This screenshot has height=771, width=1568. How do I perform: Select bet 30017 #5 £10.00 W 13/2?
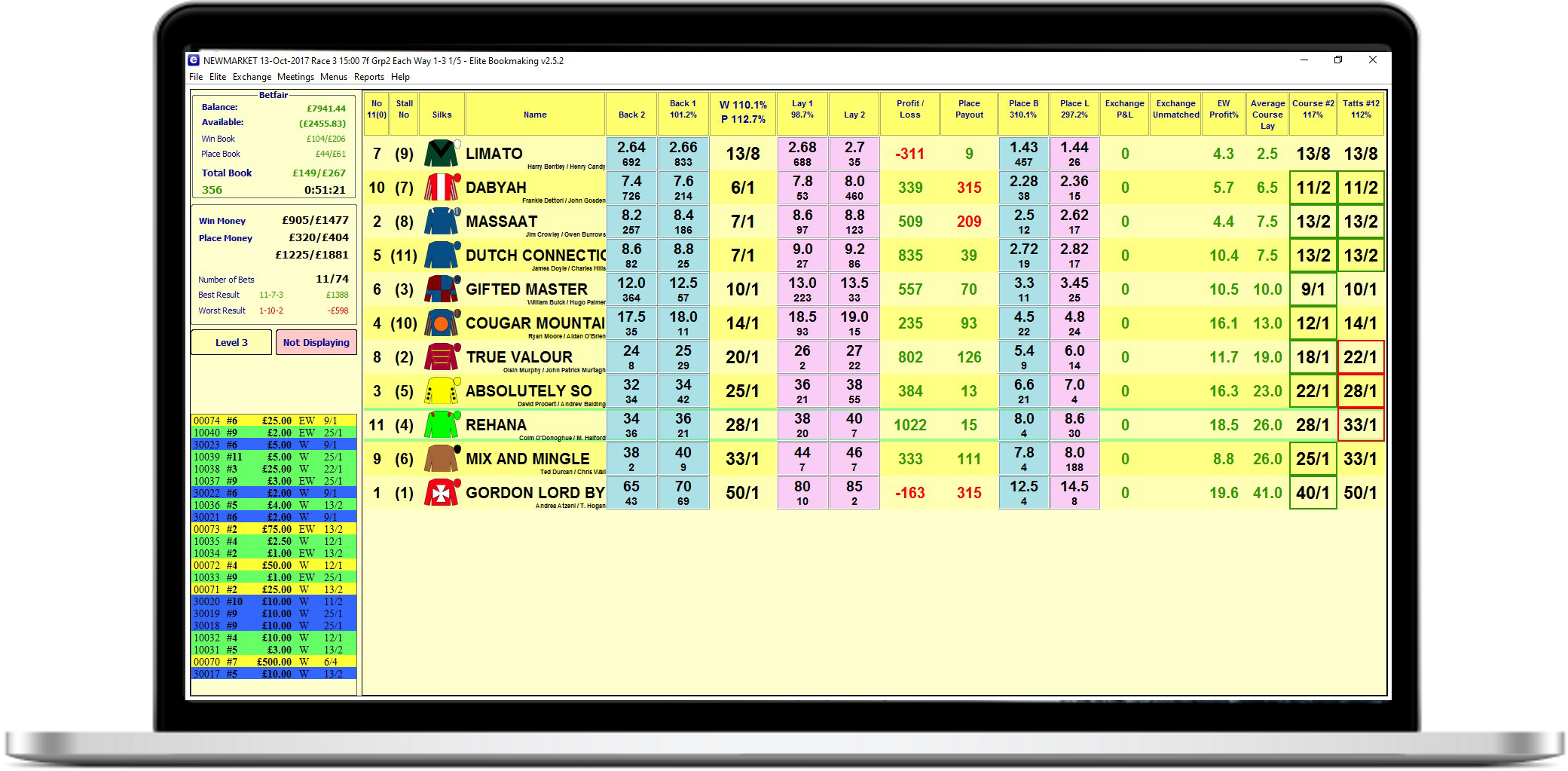(274, 674)
